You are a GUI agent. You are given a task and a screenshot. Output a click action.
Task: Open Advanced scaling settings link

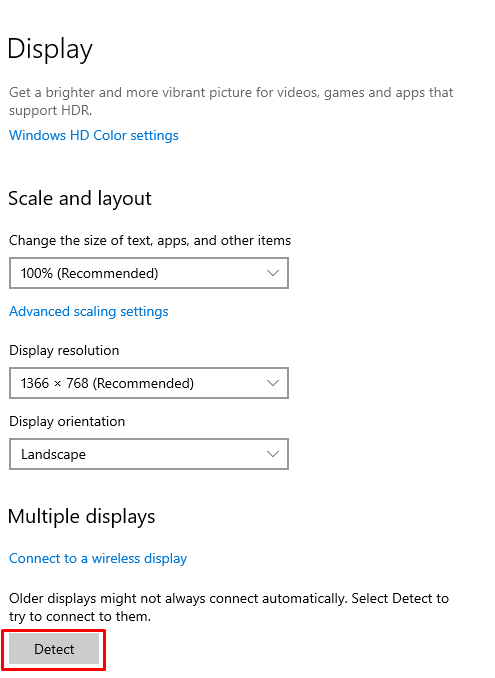(89, 311)
